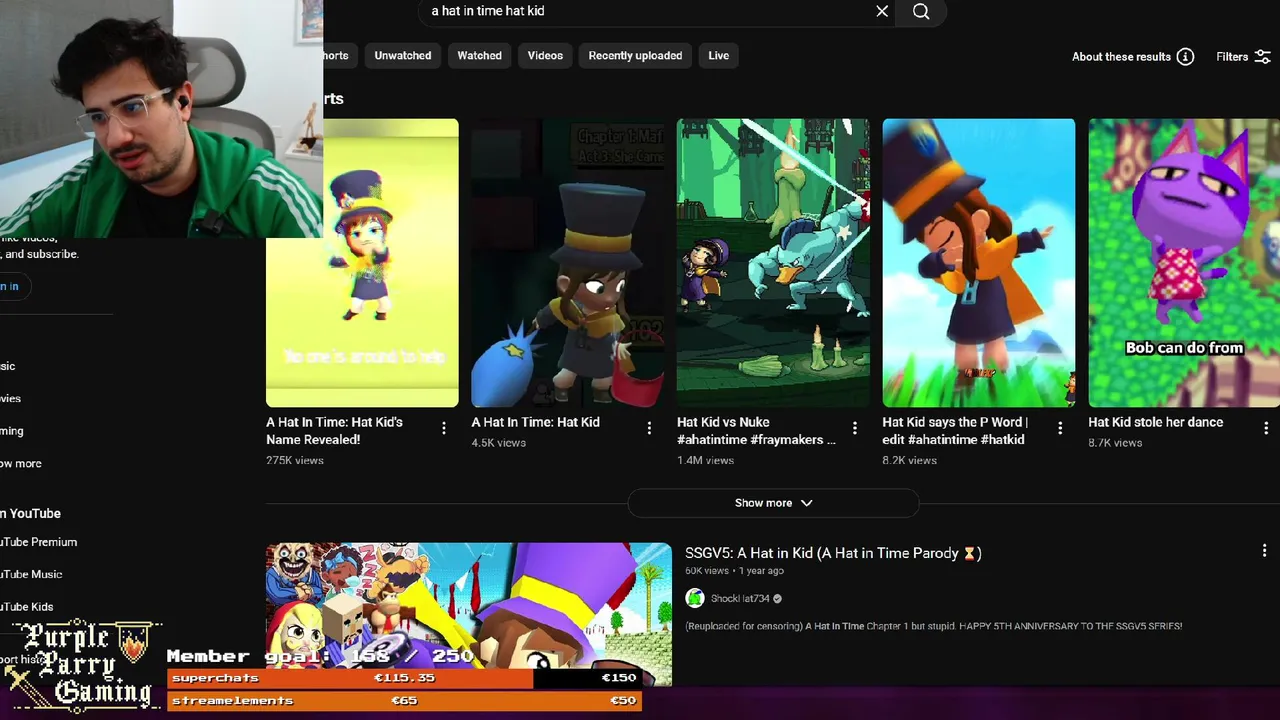Click '8.2K views' text
Viewport: 1280px width, 720px height.
coord(909,461)
